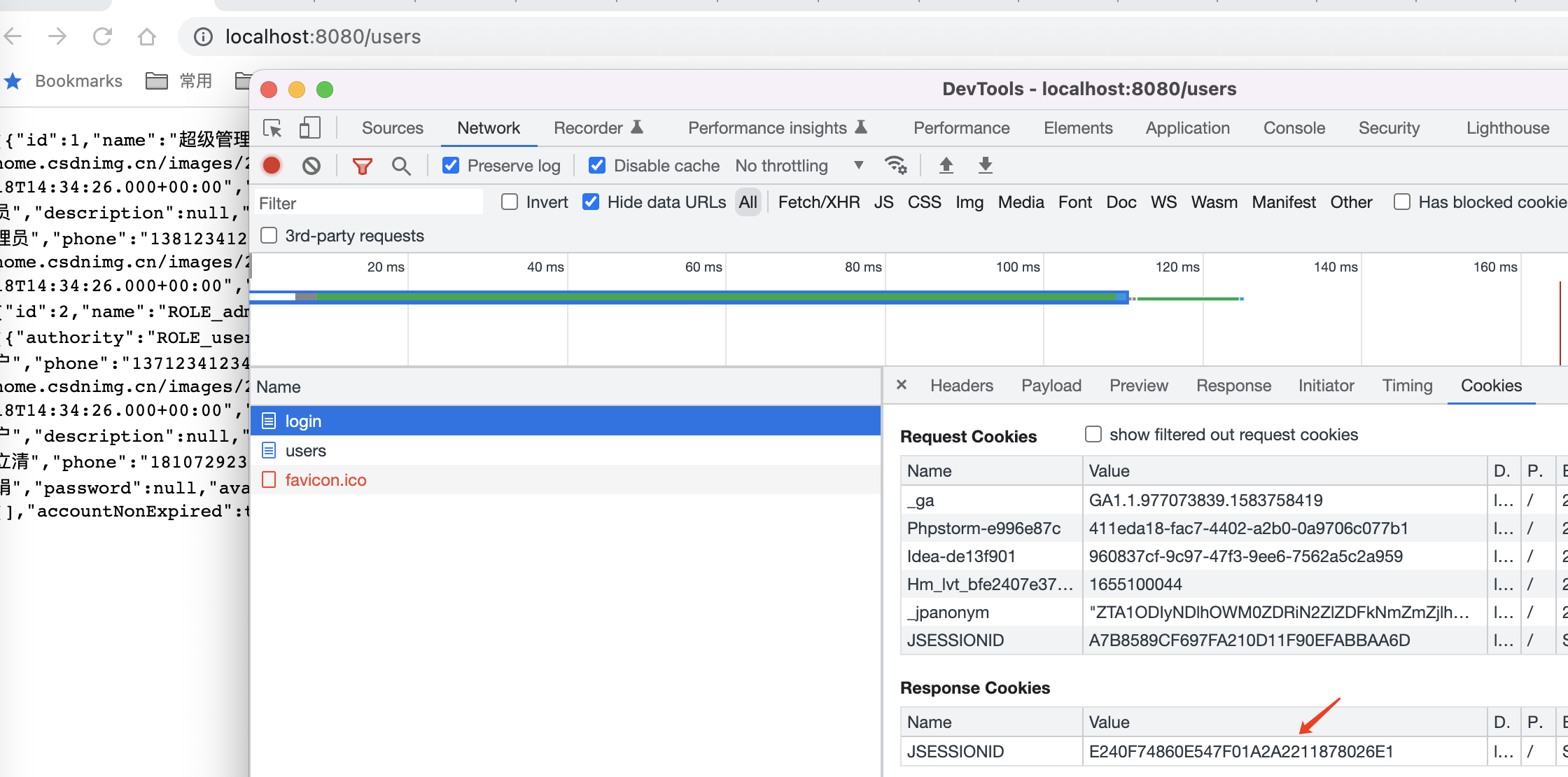1568x777 pixels.
Task: Toggle Preserve log checkbox
Action: click(451, 166)
